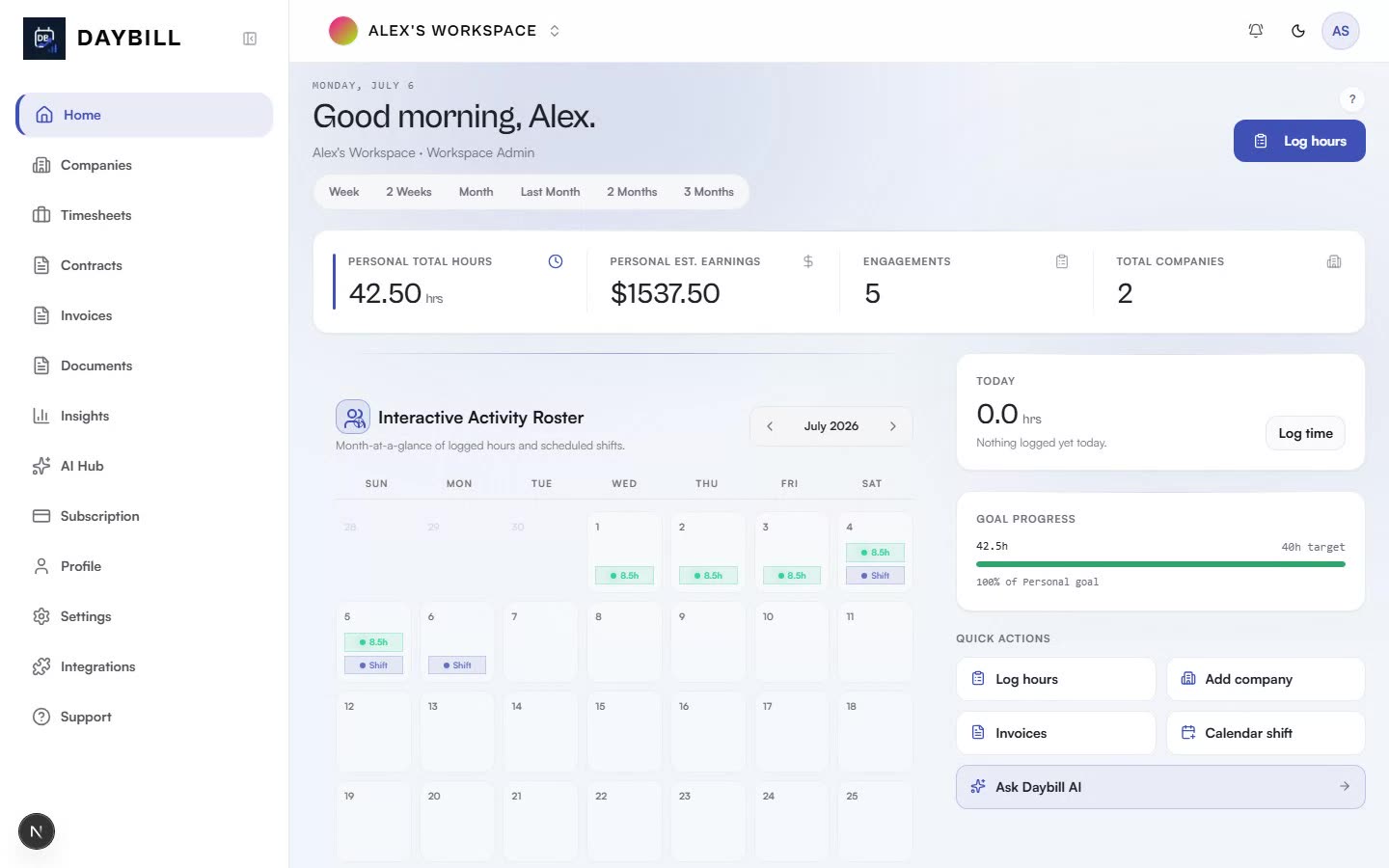Viewport: 1389px width, 868px height.
Task: Click the Profile person icon
Action: coord(41,566)
